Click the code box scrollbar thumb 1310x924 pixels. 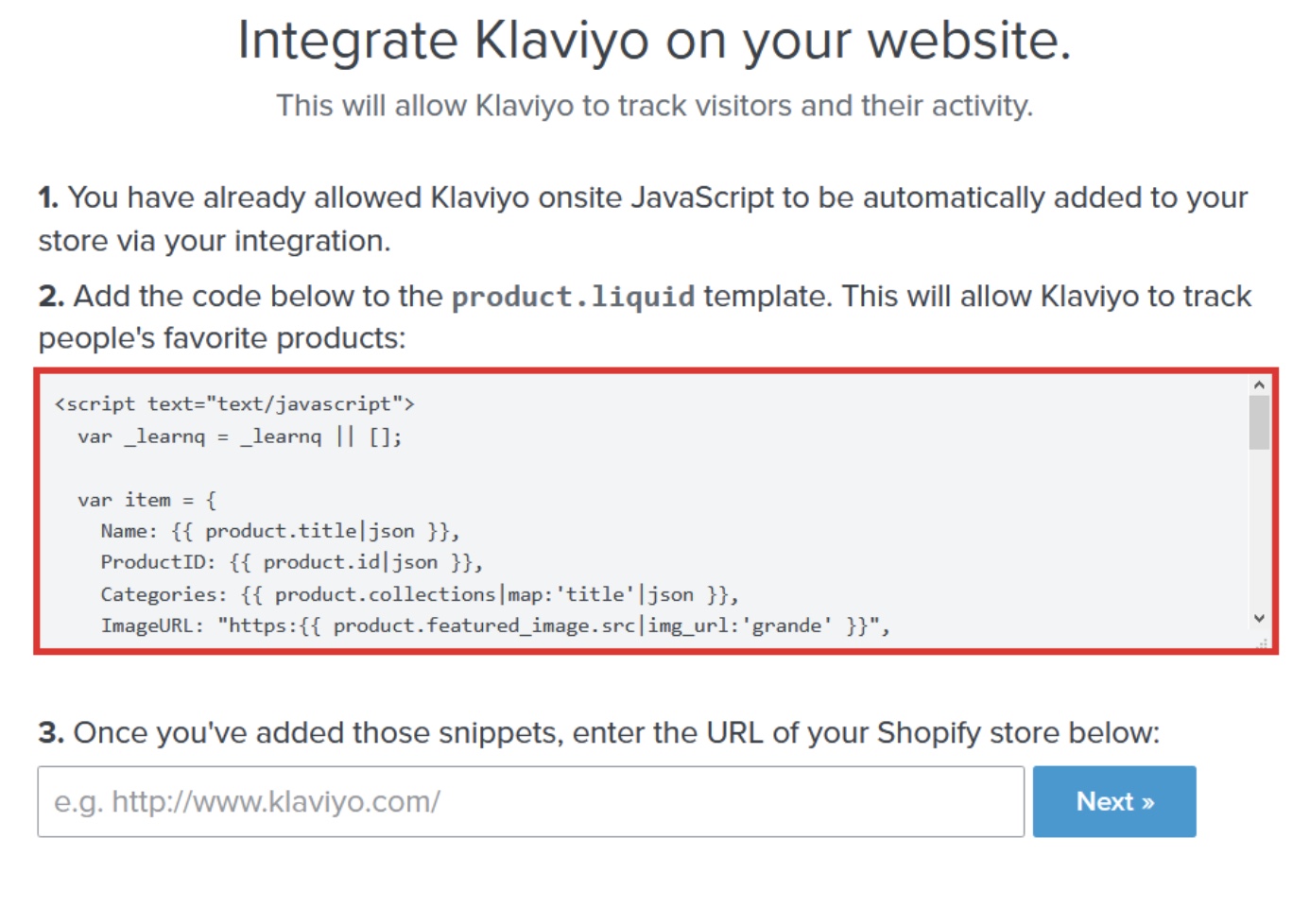1258,422
